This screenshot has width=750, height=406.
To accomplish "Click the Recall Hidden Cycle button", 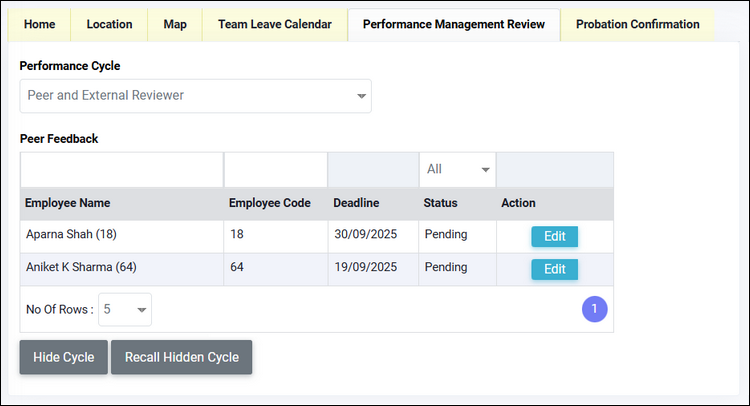I will click(x=181, y=357).
